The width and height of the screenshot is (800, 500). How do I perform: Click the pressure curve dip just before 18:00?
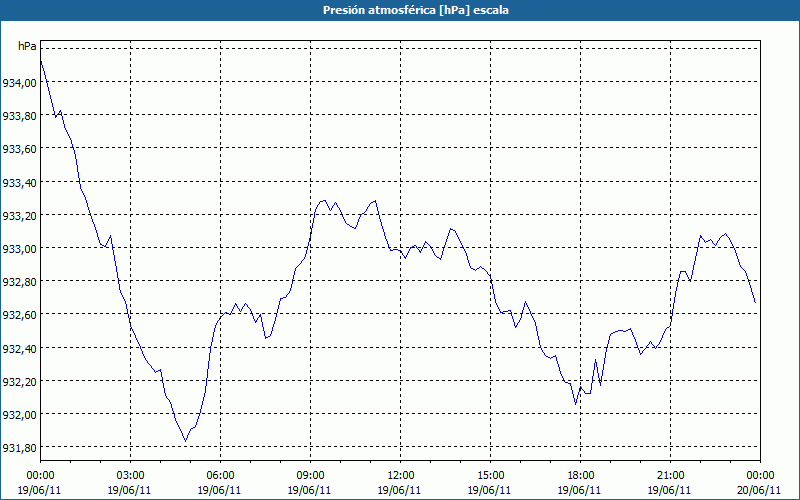point(576,404)
